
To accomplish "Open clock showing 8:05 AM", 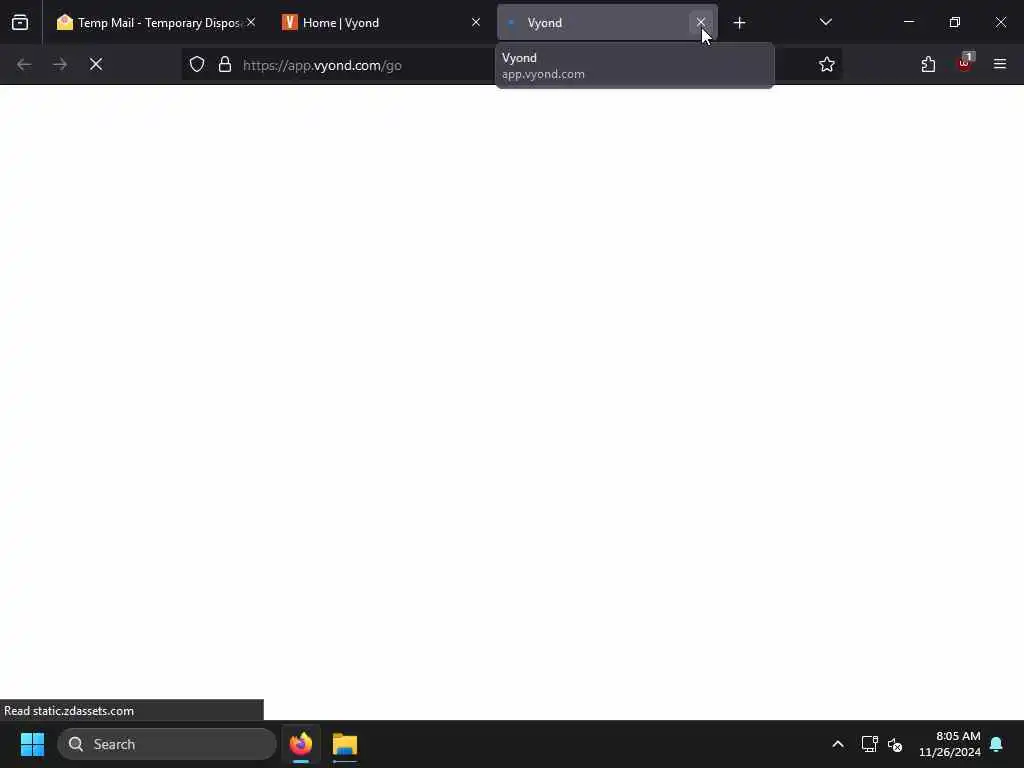I will tap(950, 744).
